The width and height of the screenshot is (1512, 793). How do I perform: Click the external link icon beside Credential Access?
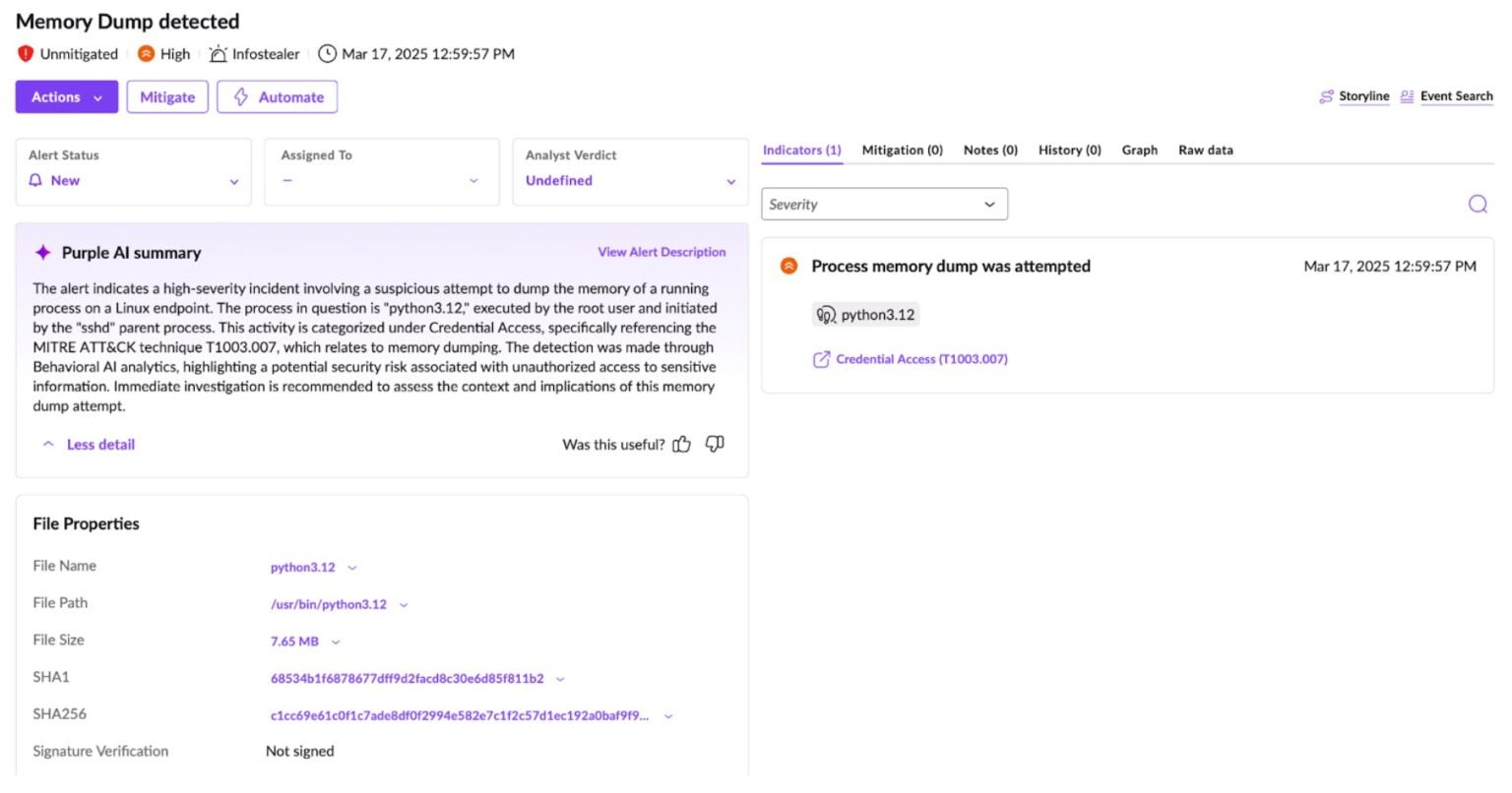(821, 359)
